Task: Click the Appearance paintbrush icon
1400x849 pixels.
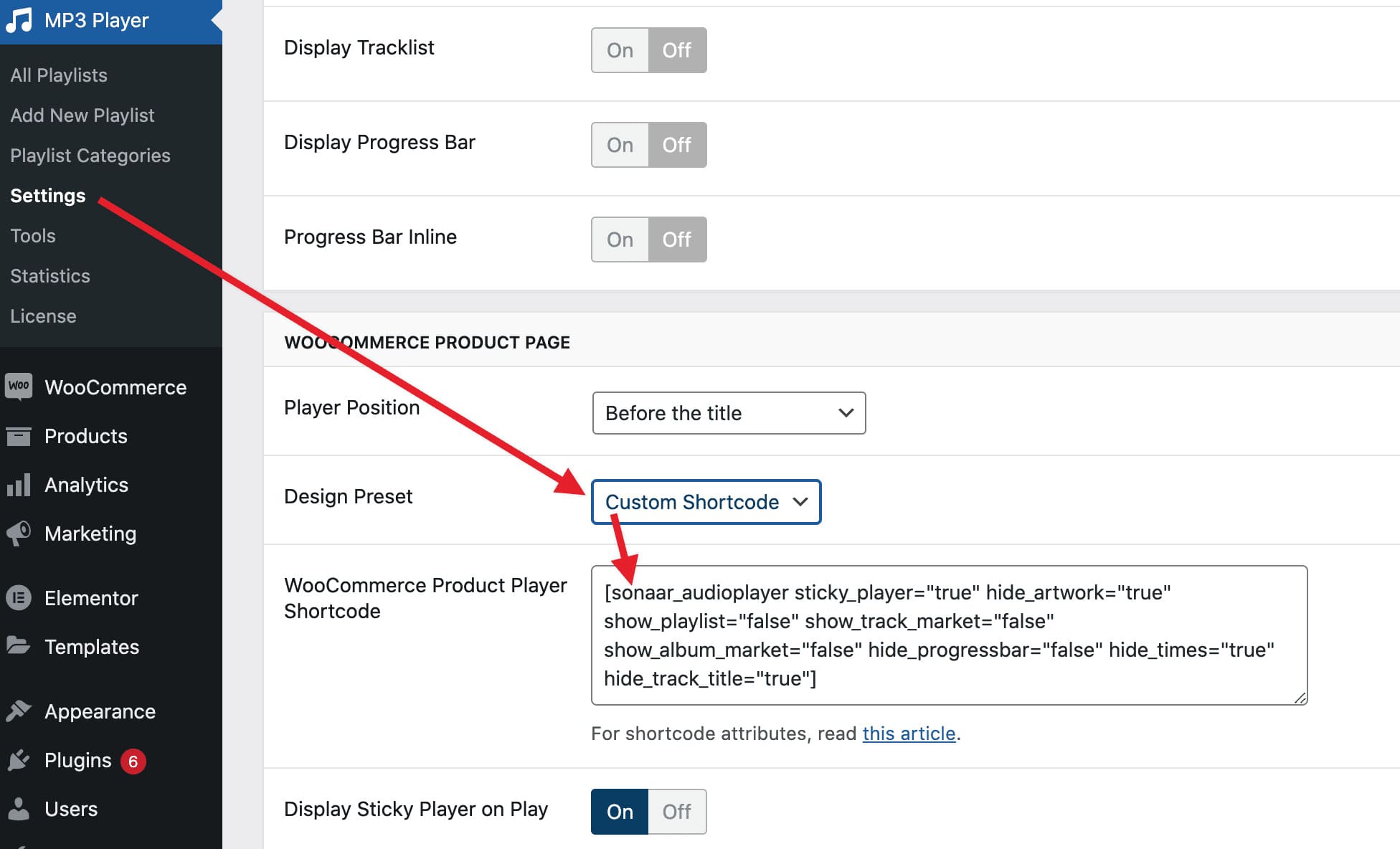Action: (x=19, y=711)
